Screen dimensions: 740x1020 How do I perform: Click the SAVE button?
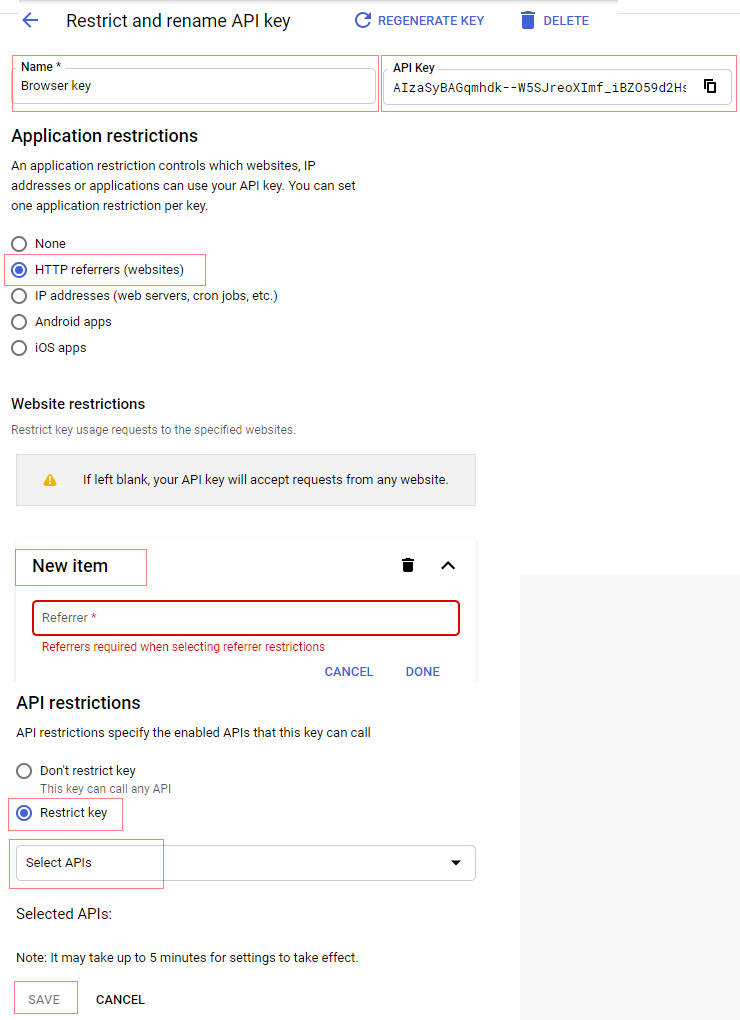click(x=44, y=999)
